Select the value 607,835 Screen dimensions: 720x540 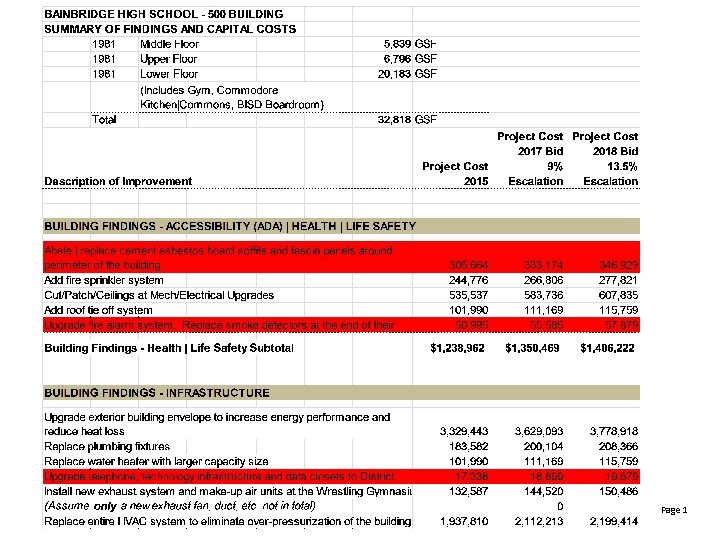tap(618, 295)
